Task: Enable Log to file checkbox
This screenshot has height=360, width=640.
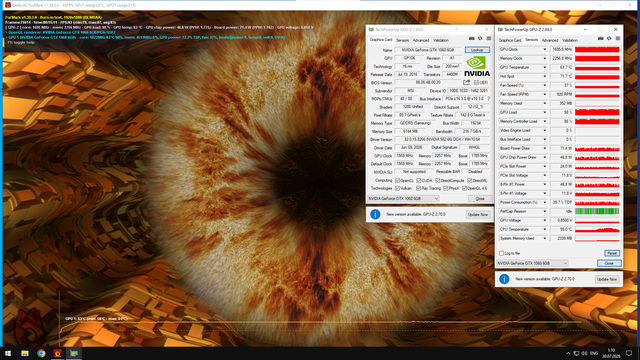Action: (502, 253)
